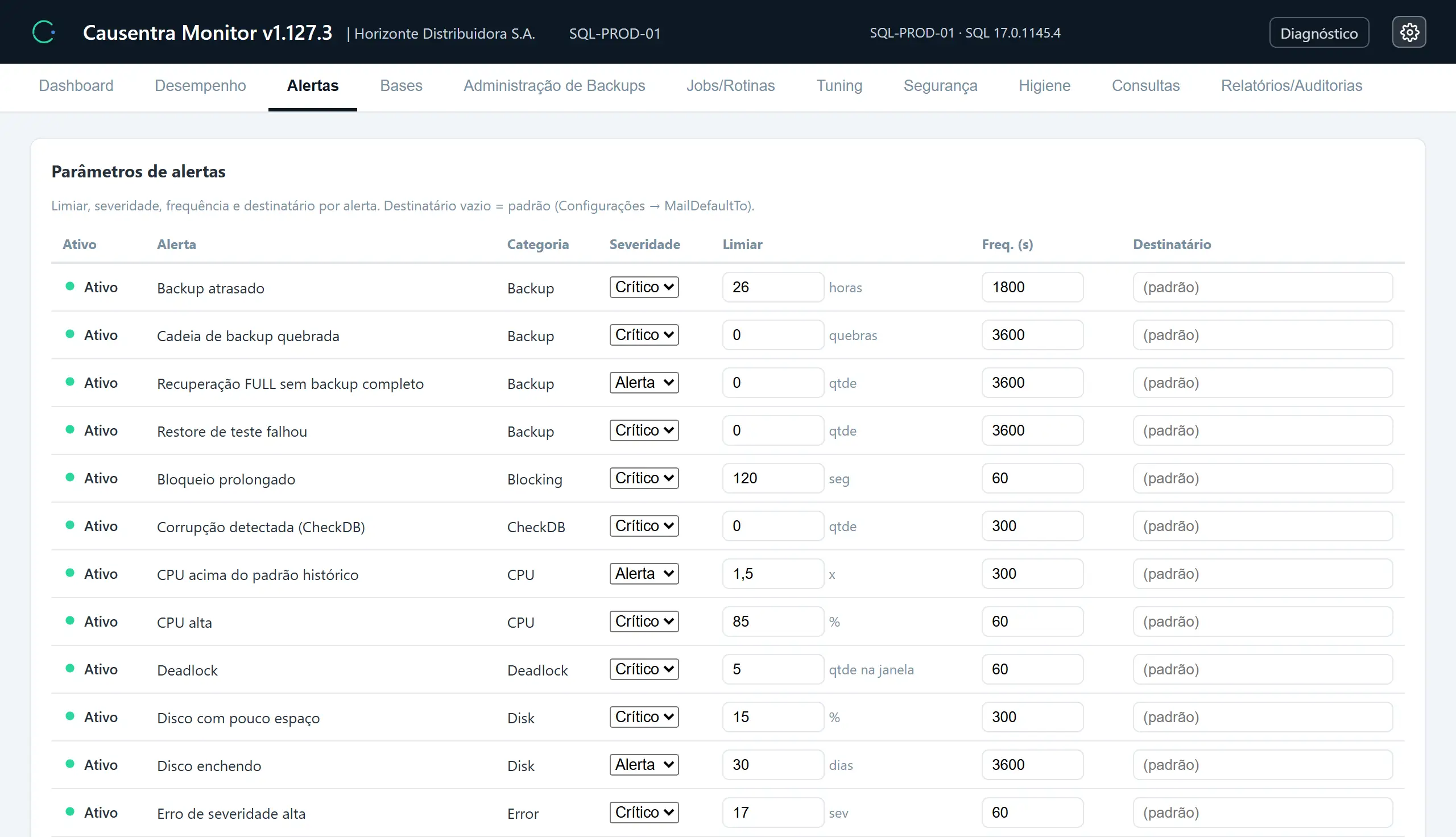Image resolution: width=1456 pixels, height=837 pixels.
Task: Click the Diagnóstico button
Action: coord(1318,33)
